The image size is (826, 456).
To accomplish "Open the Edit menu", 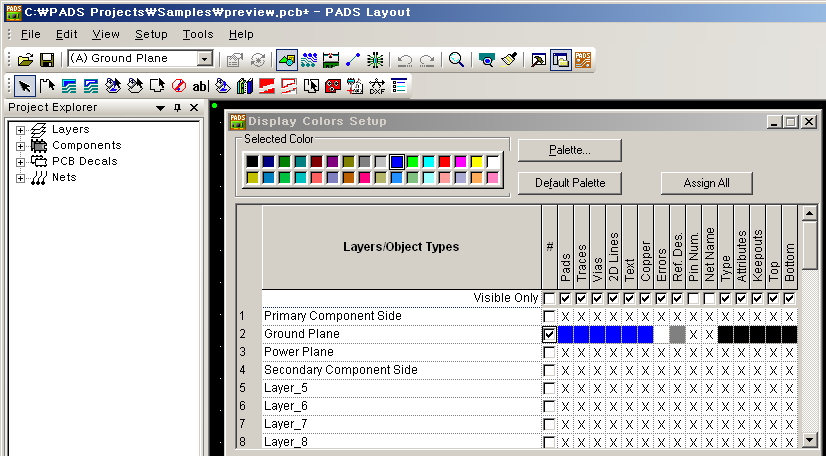I will [x=66, y=34].
